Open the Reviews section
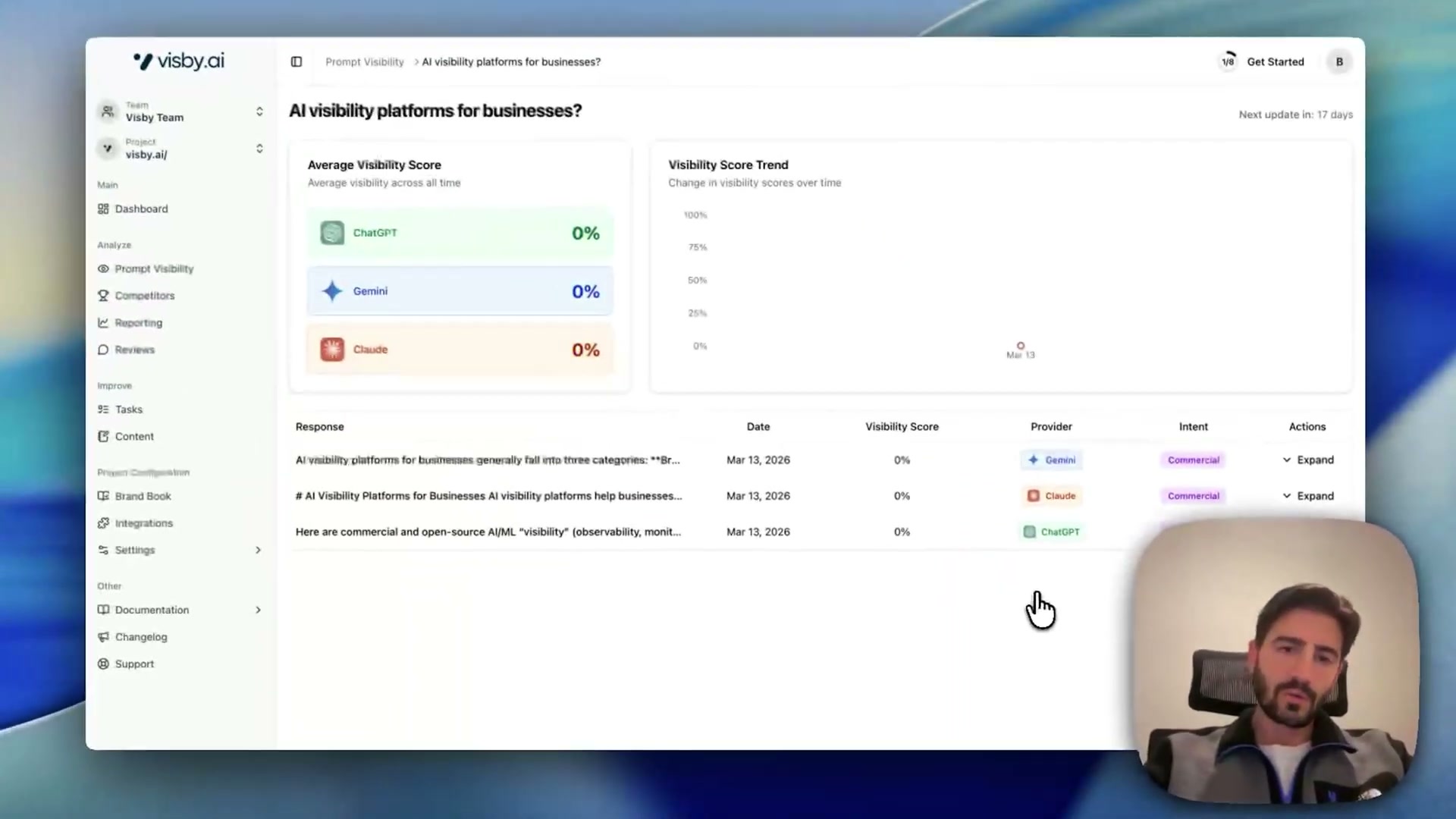Screen dimensions: 1456x819 click(x=134, y=350)
